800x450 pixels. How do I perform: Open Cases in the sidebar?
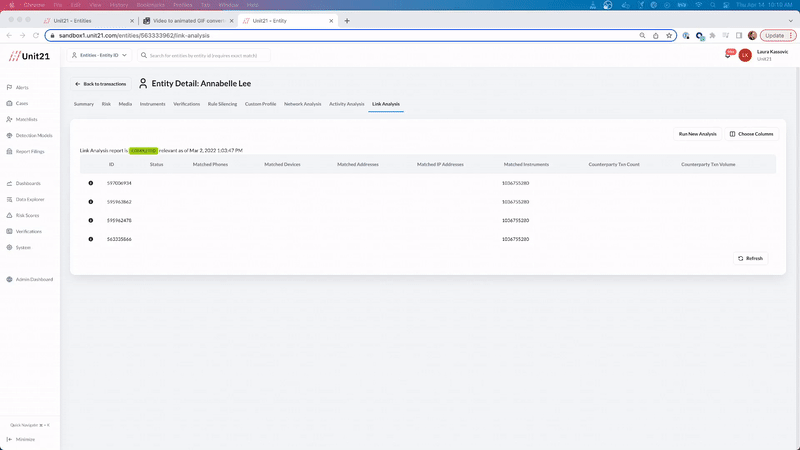click(17, 103)
